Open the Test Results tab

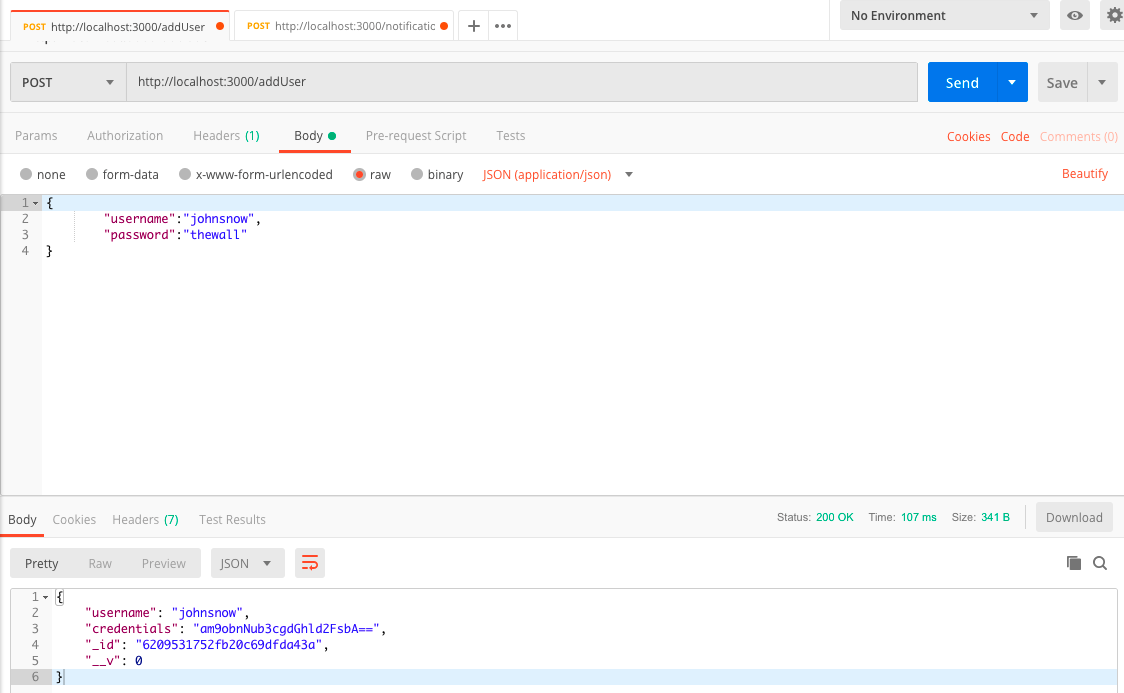232,520
